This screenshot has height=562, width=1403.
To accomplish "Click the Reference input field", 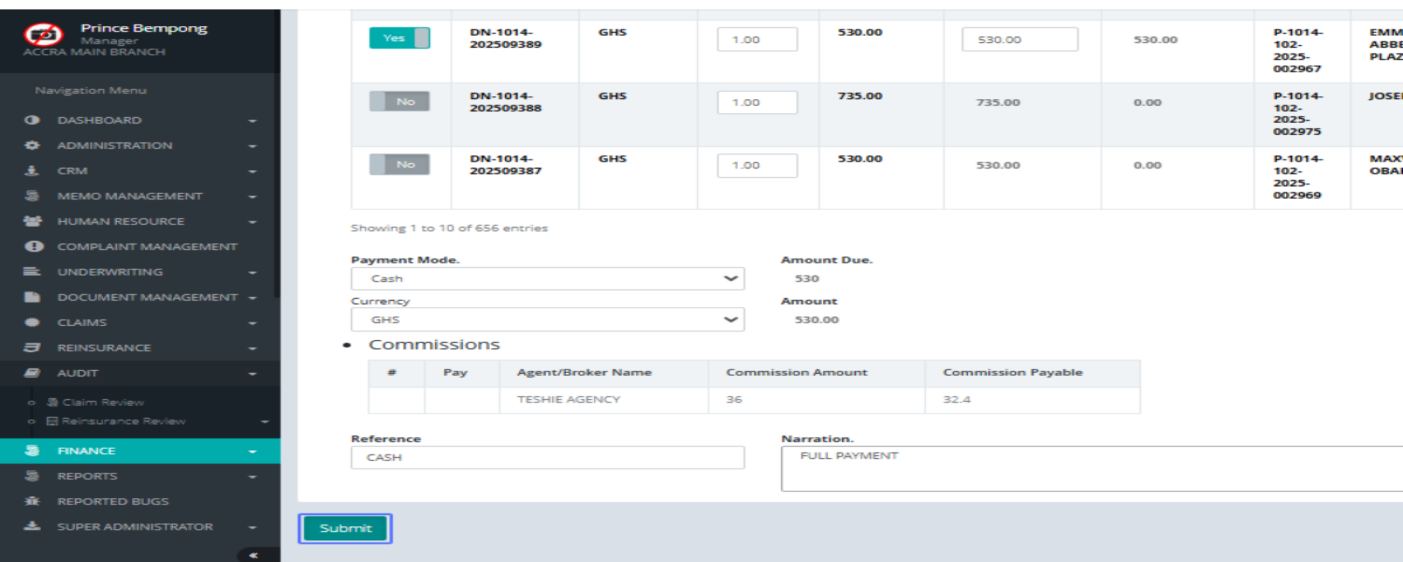I will click(x=547, y=457).
